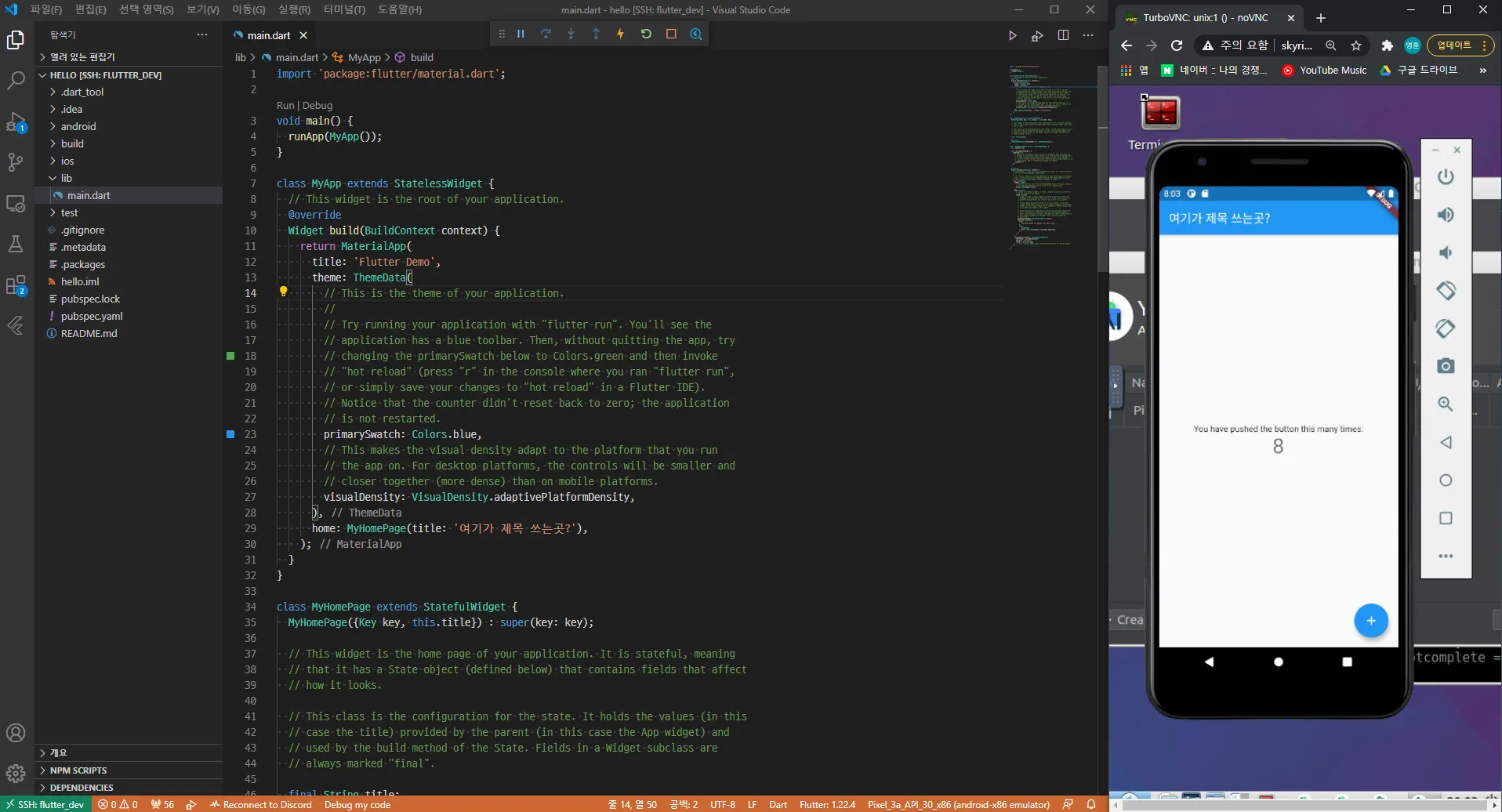Collapse the lib folder

tap(67, 178)
